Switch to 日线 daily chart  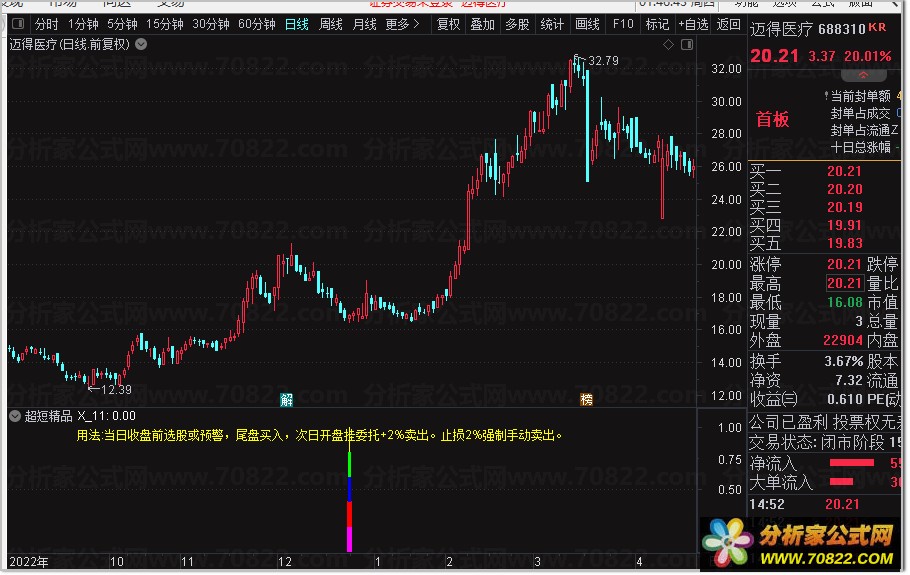[297, 24]
